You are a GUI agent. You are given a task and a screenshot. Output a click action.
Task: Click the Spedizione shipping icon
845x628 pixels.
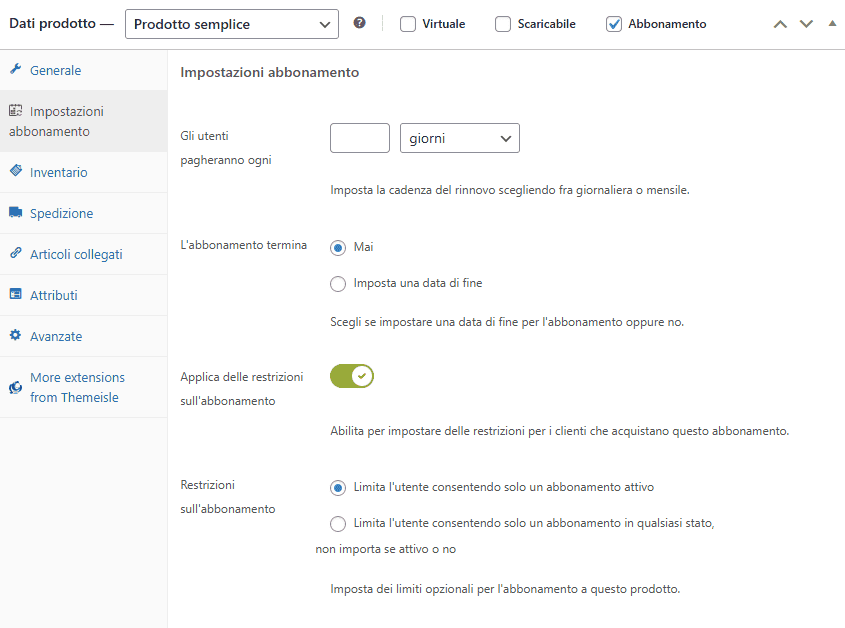(x=14, y=212)
